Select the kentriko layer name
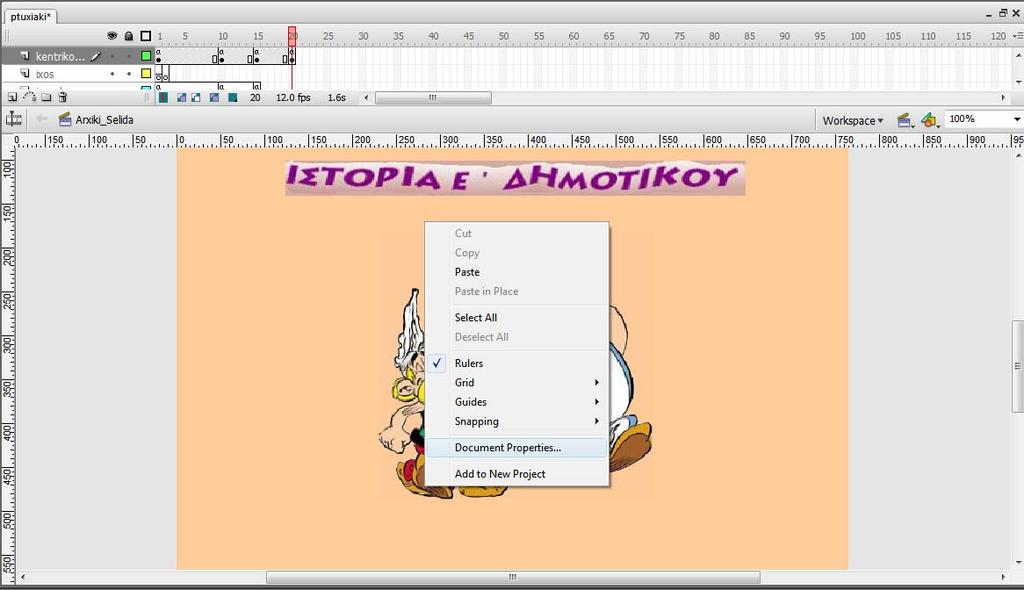The width and height of the screenshot is (1024, 590). [60, 56]
